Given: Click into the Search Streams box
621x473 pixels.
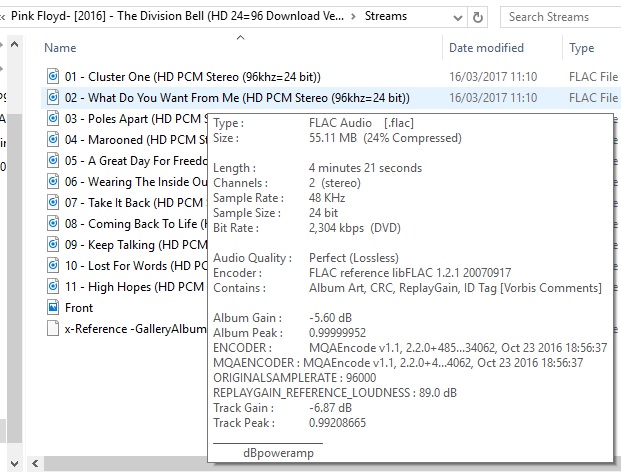Looking at the screenshot, I should [560, 17].
